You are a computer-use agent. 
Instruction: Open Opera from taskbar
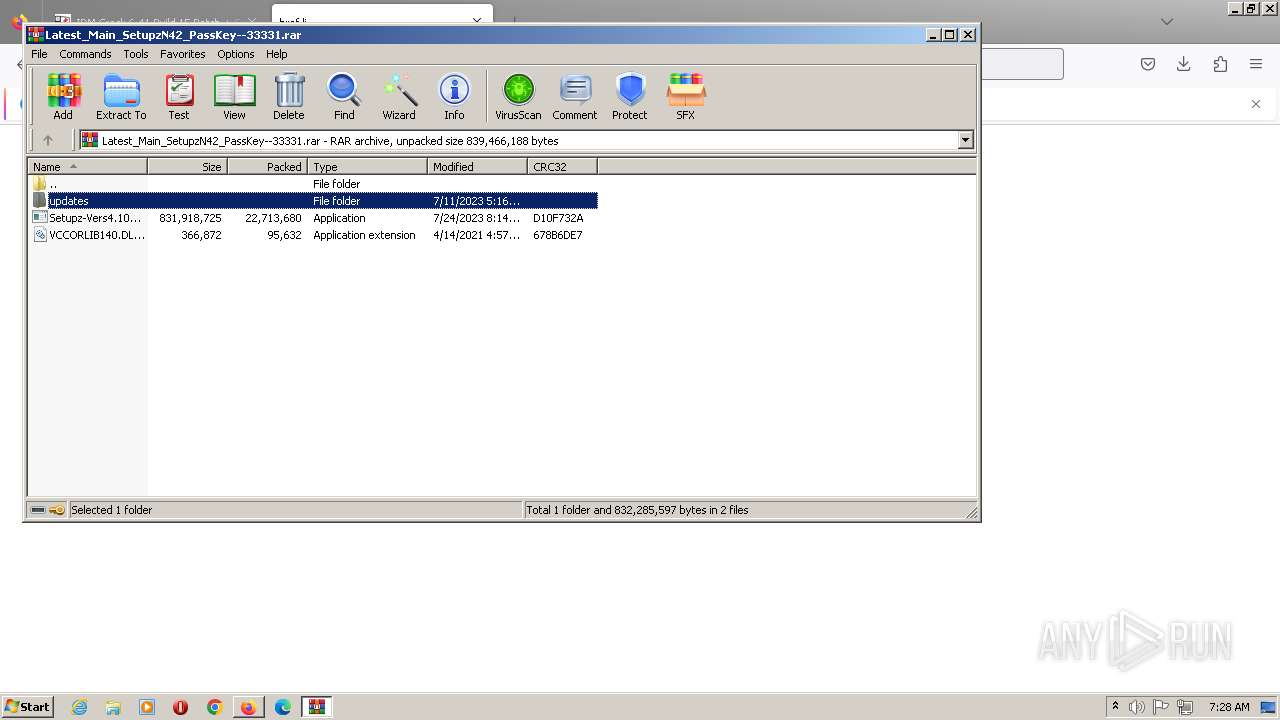click(181, 707)
